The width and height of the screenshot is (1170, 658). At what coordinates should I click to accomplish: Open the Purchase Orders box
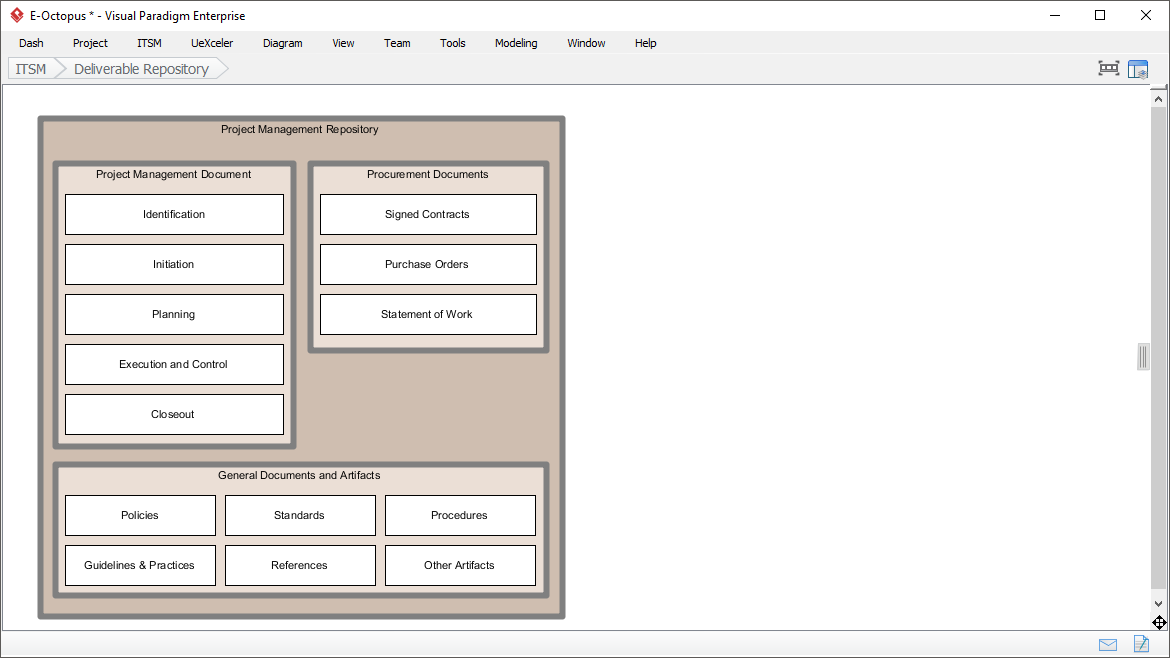point(428,264)
